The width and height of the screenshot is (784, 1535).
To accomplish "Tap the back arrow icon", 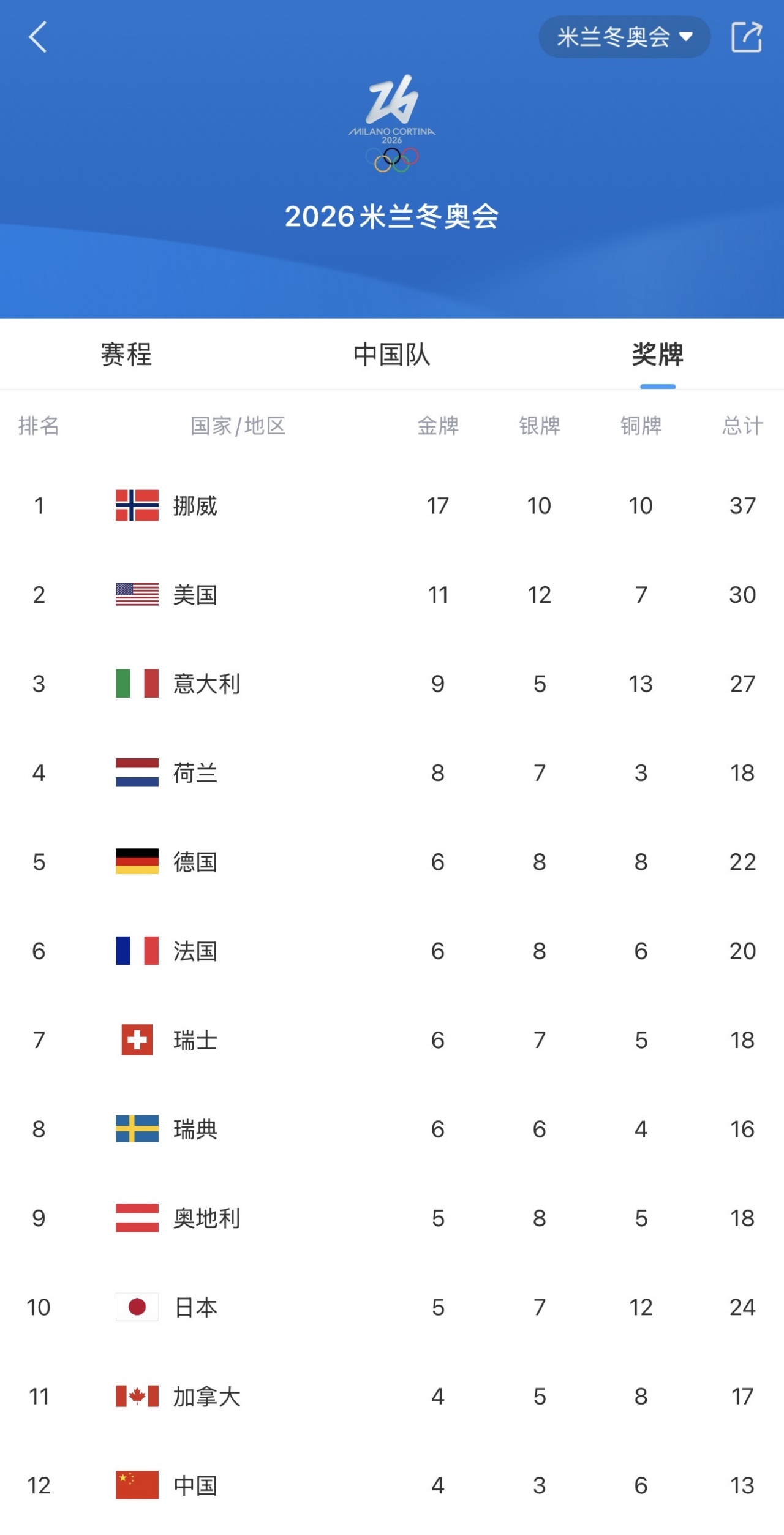I will click(38, 37).
